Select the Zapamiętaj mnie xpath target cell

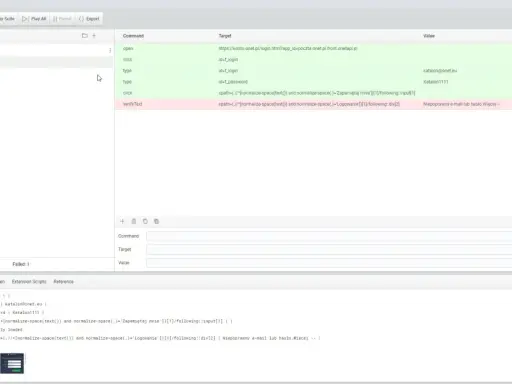[317, 93]
